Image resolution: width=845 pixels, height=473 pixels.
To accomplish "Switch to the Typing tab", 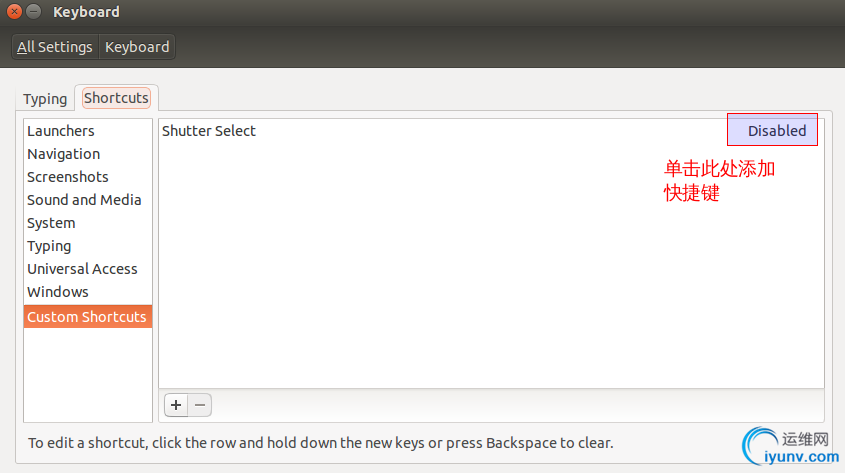I will [x=45, y=99].
